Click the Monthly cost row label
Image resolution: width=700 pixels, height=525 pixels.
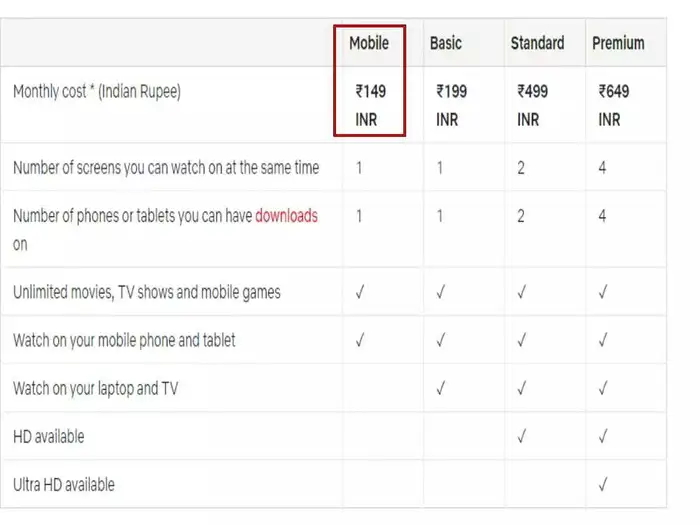click(x=97, y=92)
